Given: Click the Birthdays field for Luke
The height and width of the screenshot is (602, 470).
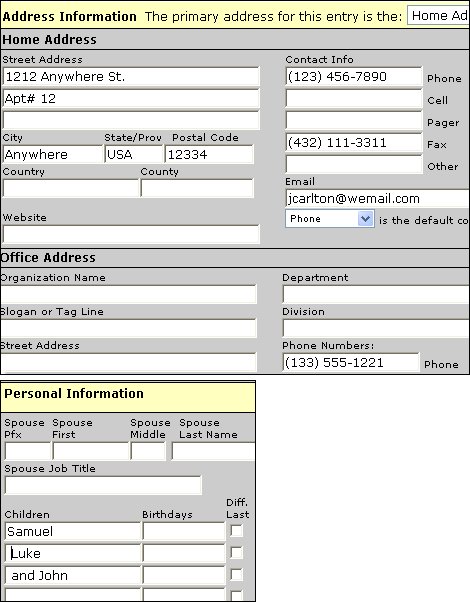Looking at the screenshot, I should pyautogui.click(x=184, y=553).
